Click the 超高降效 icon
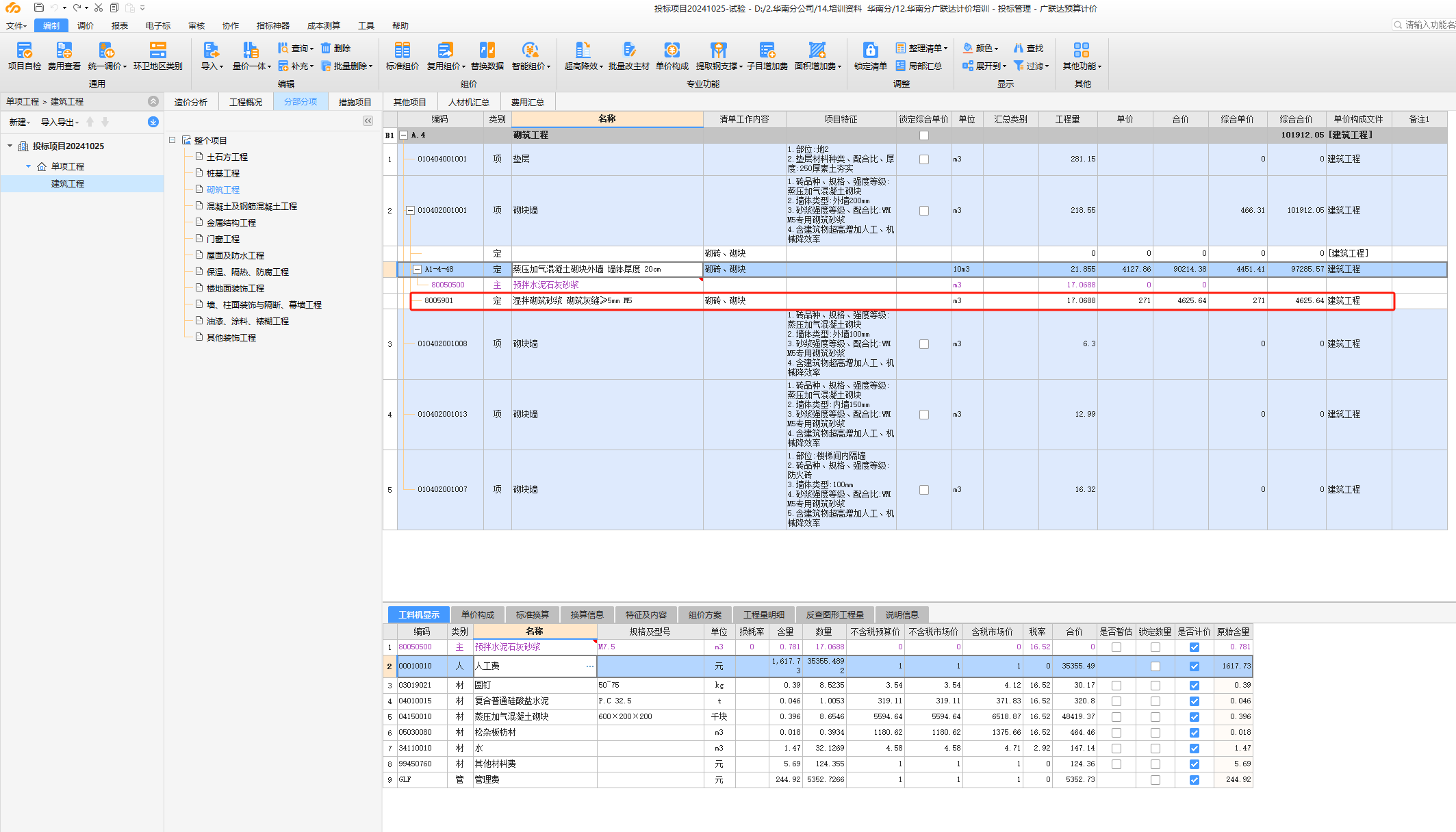The width and height of the screenshot is (1456, 832). 583,51
